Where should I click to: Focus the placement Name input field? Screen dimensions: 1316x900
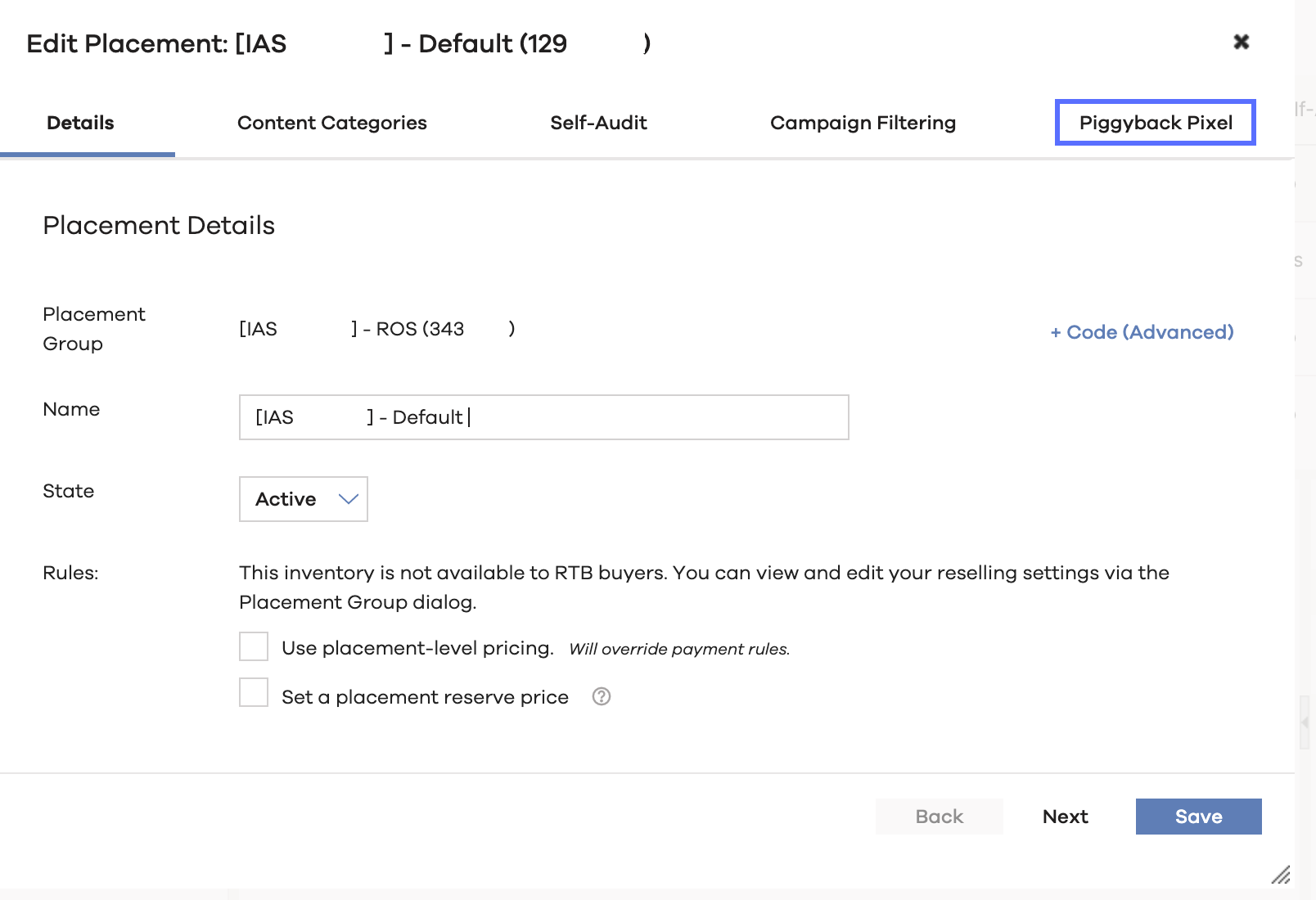coord(544,417)
